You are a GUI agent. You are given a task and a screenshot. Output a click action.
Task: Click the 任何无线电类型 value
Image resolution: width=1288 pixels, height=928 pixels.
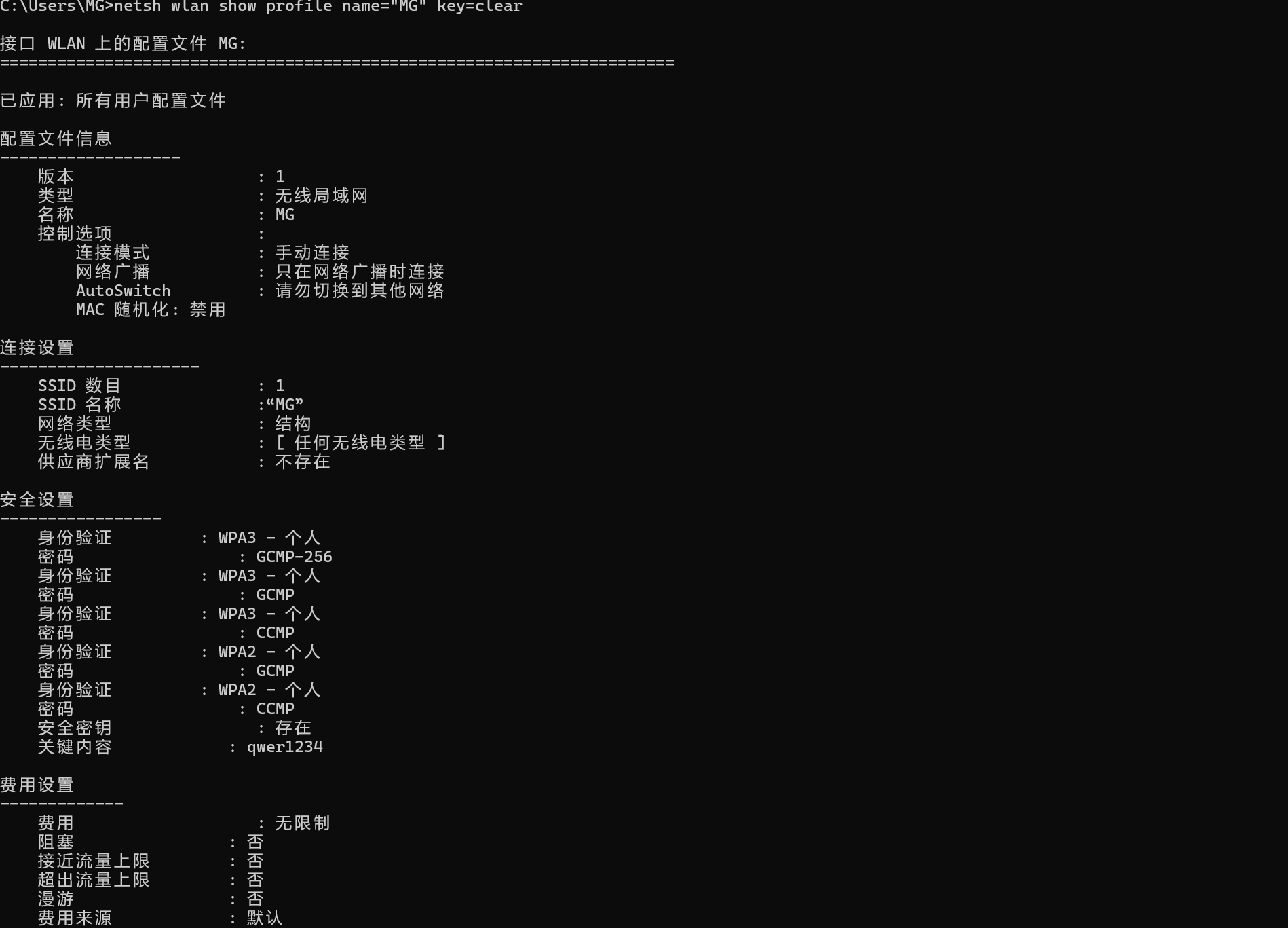360,443
